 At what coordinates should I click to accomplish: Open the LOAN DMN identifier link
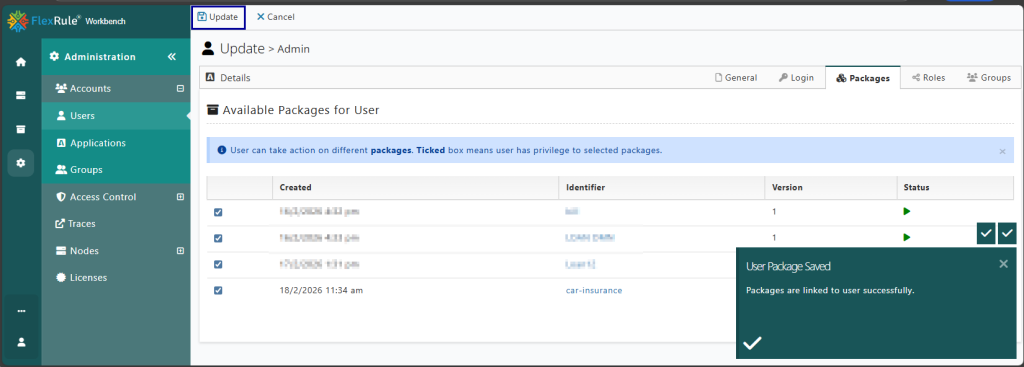[590, 238]
